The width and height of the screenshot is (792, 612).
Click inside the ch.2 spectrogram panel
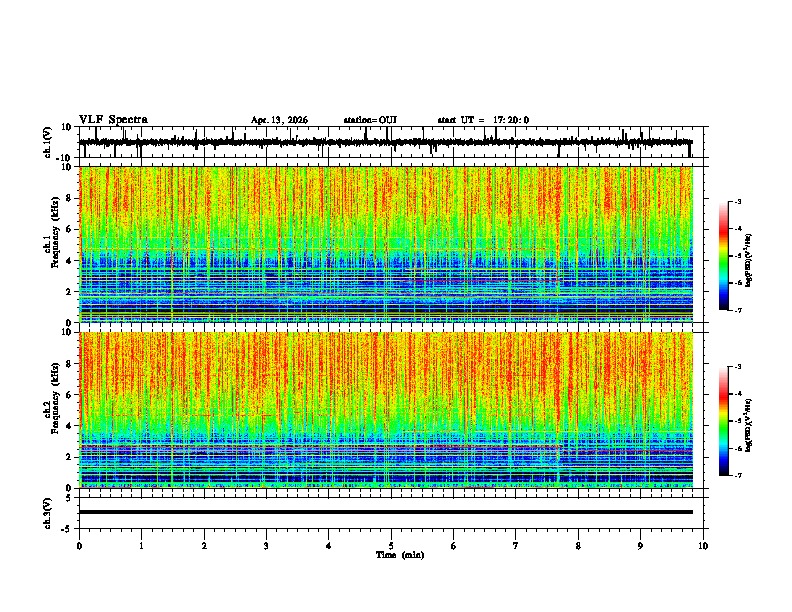pyautogui.click(x=386, y=410)
